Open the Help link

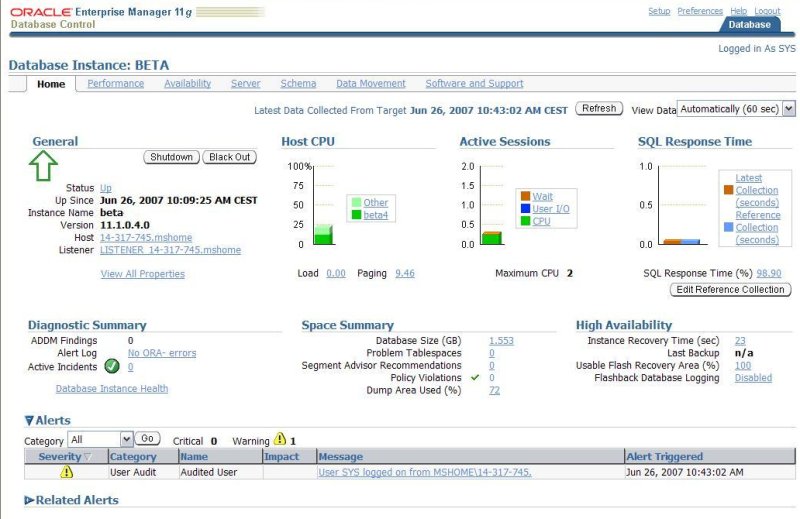(738, 11)
